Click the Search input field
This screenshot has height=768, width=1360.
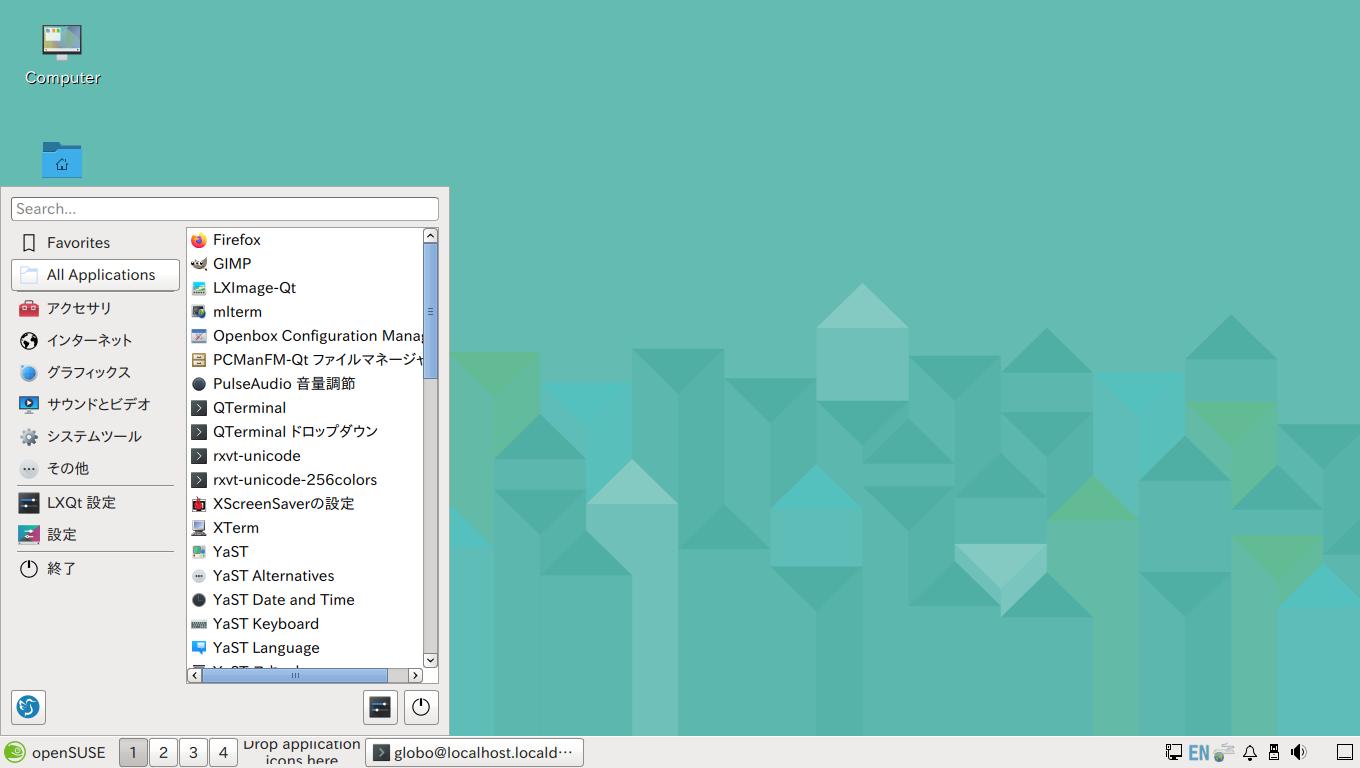(x=225, y=209)
